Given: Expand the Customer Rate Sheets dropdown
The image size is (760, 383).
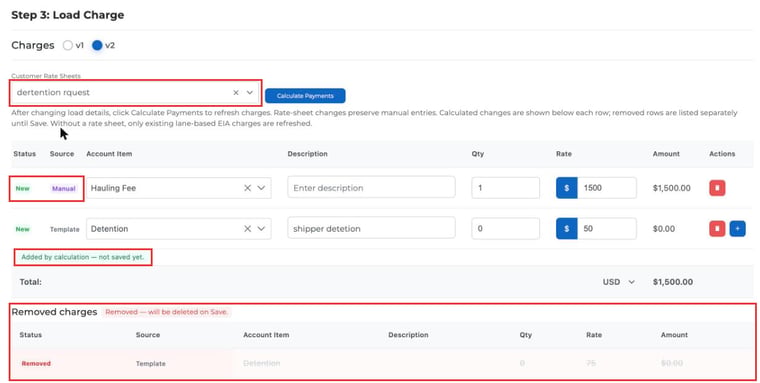Looking at the screenshot, I should pyautogui.click(x=250, y=93).
